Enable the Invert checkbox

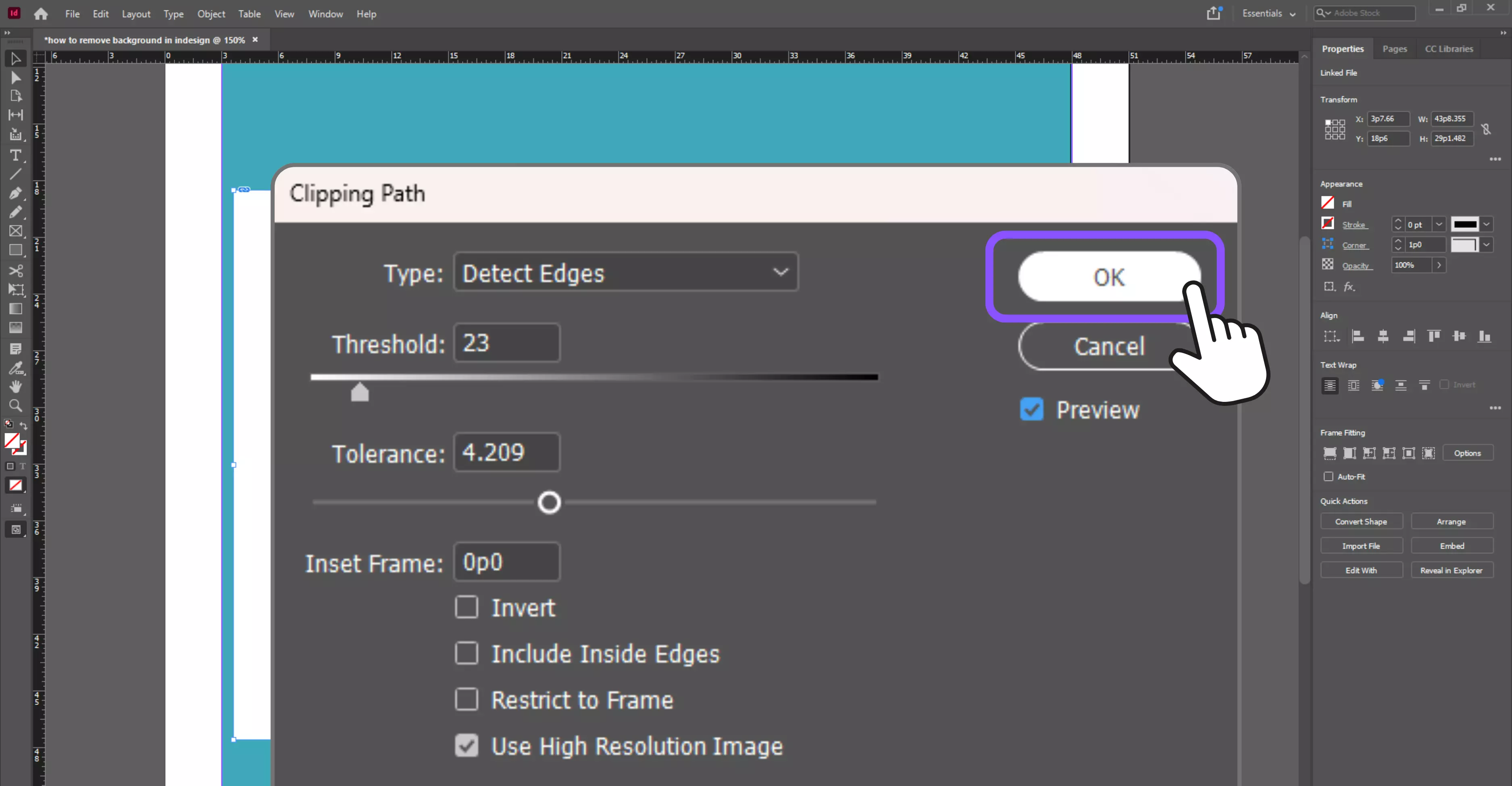point(467,607)
